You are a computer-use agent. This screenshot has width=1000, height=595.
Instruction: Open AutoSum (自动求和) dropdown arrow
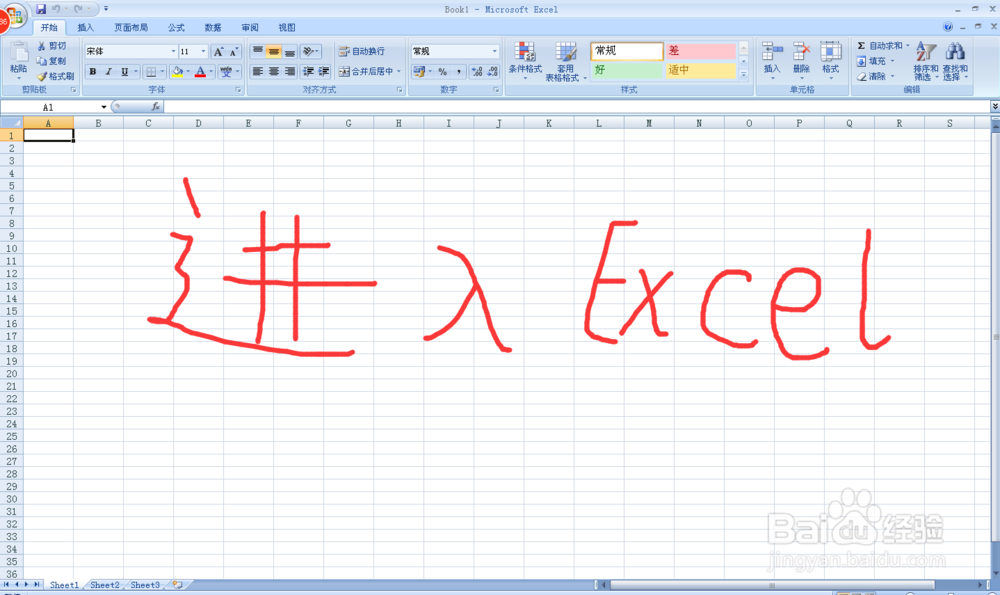coord(908,46)
